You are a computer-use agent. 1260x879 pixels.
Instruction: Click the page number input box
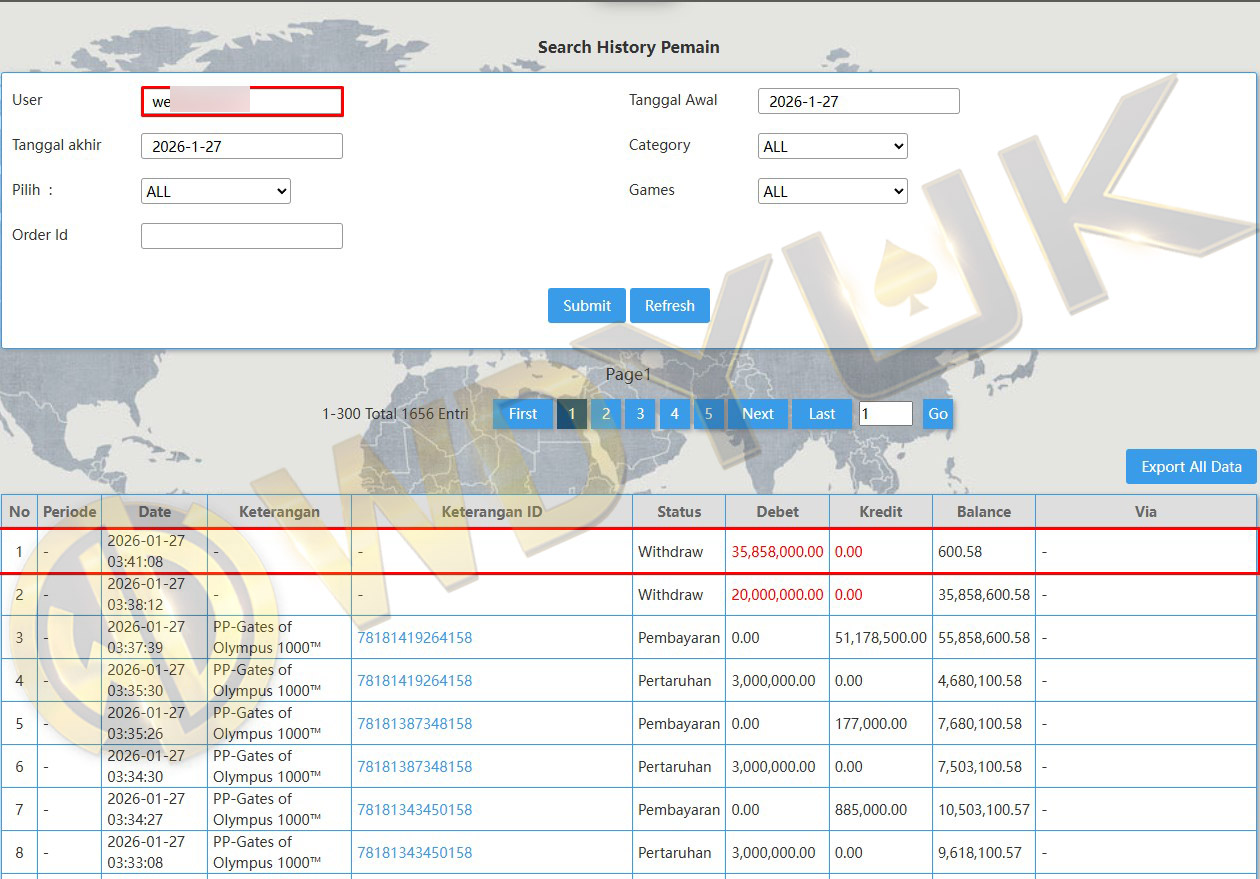(x=885, y=414)
